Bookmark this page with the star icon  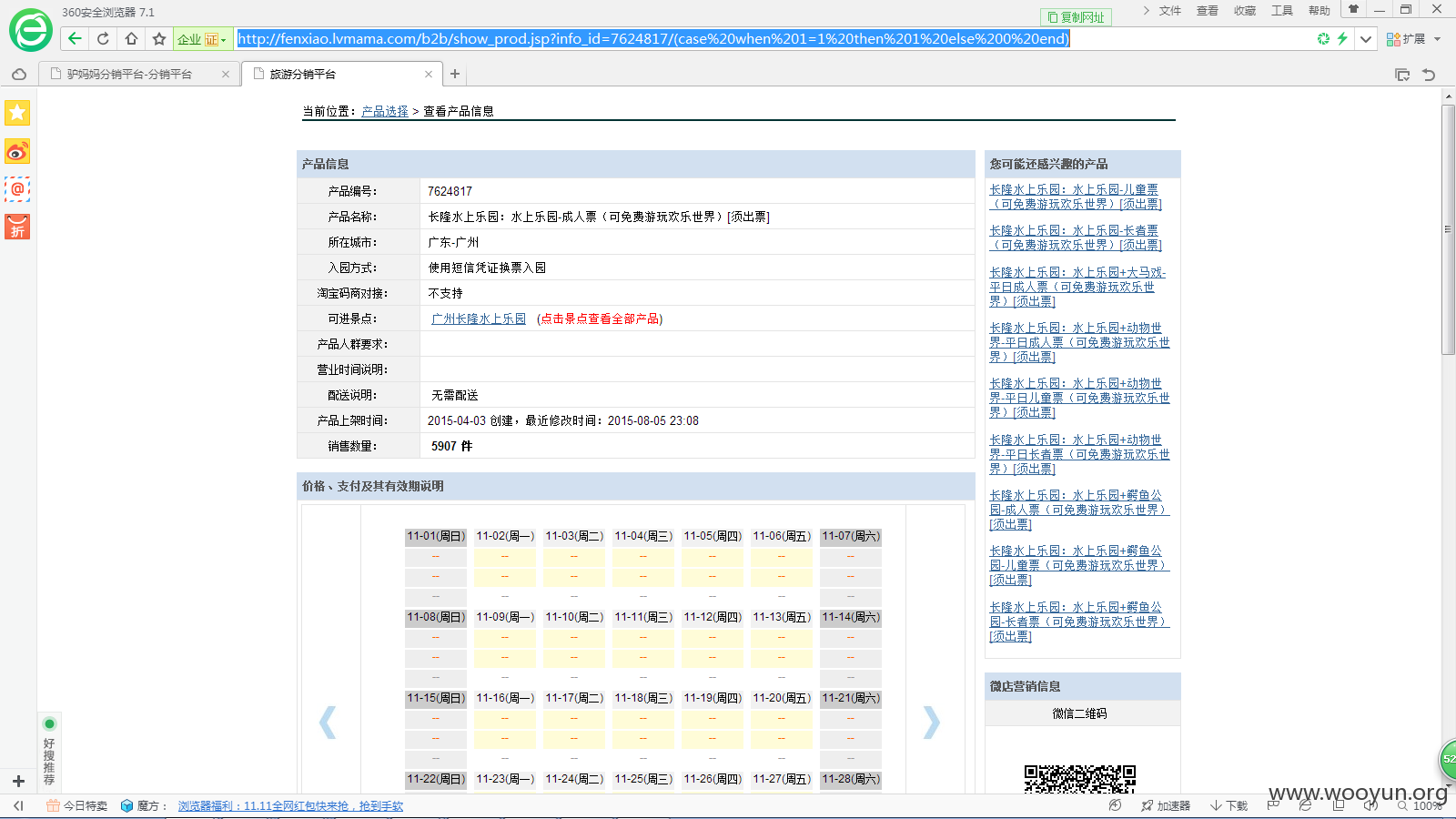tap(159, 38)
